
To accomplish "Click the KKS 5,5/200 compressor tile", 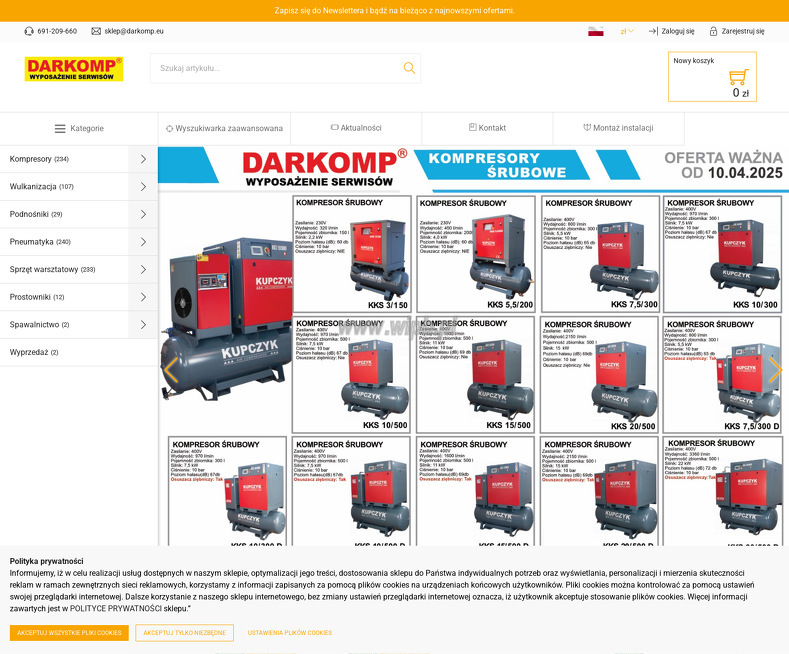I will tap(476, 255).
